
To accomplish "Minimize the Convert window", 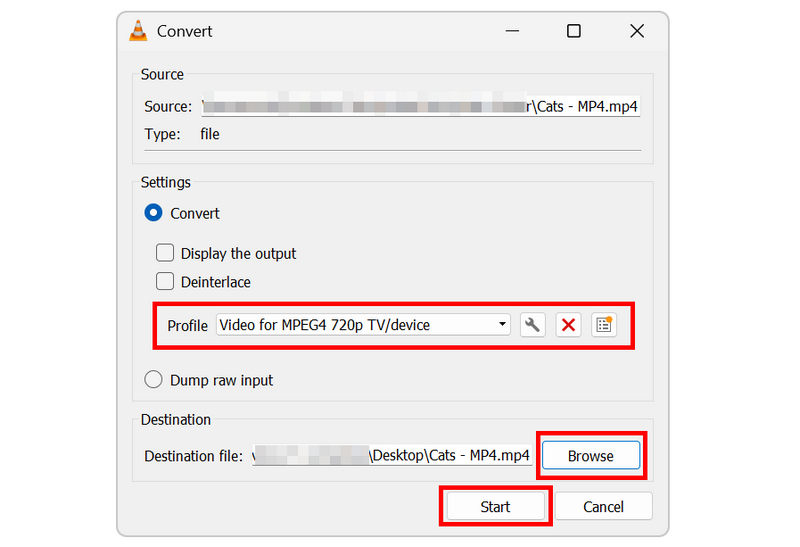I will (512, 31).
